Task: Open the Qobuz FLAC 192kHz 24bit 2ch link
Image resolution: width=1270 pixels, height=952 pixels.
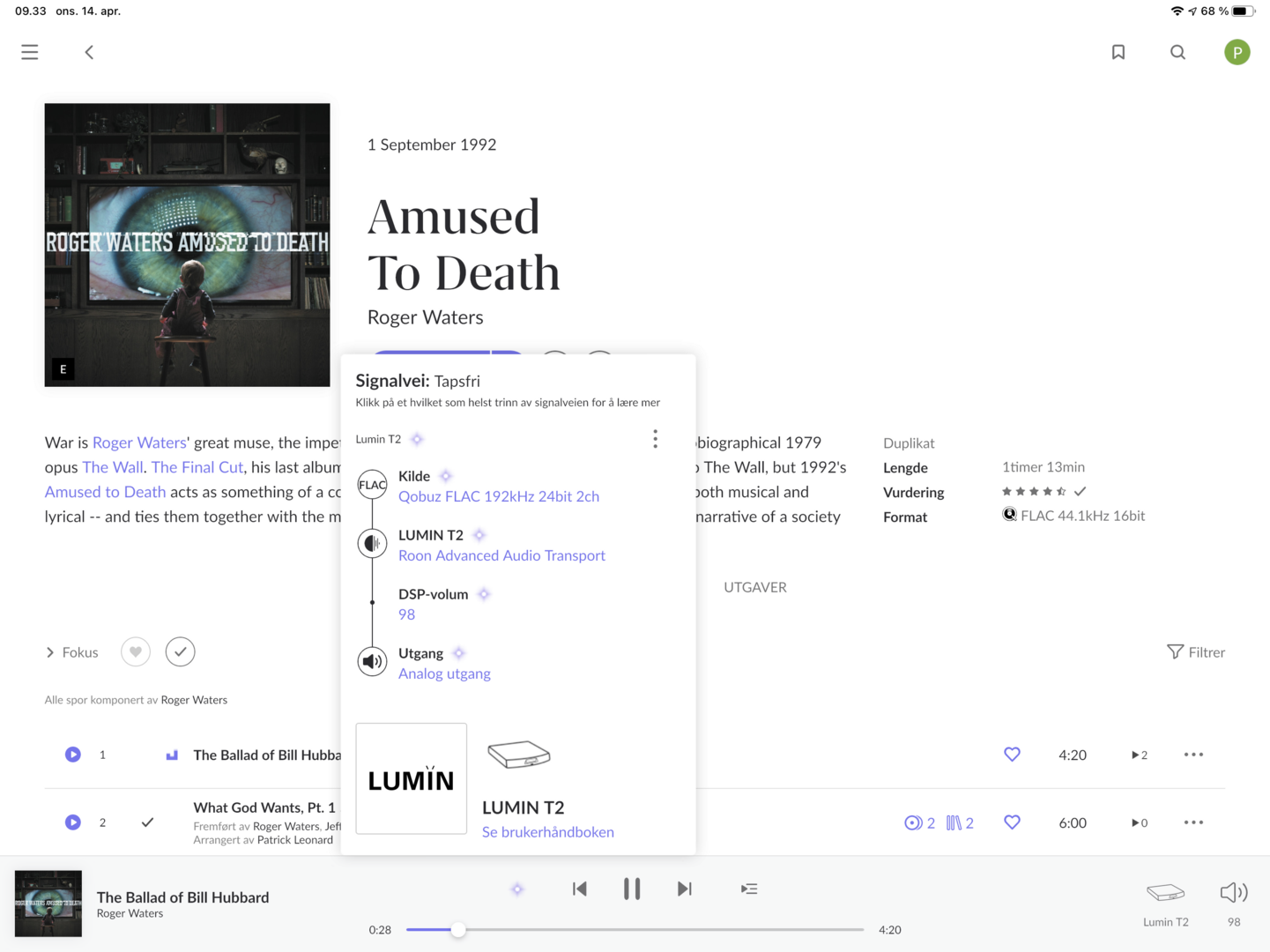Action: (499, 496)
